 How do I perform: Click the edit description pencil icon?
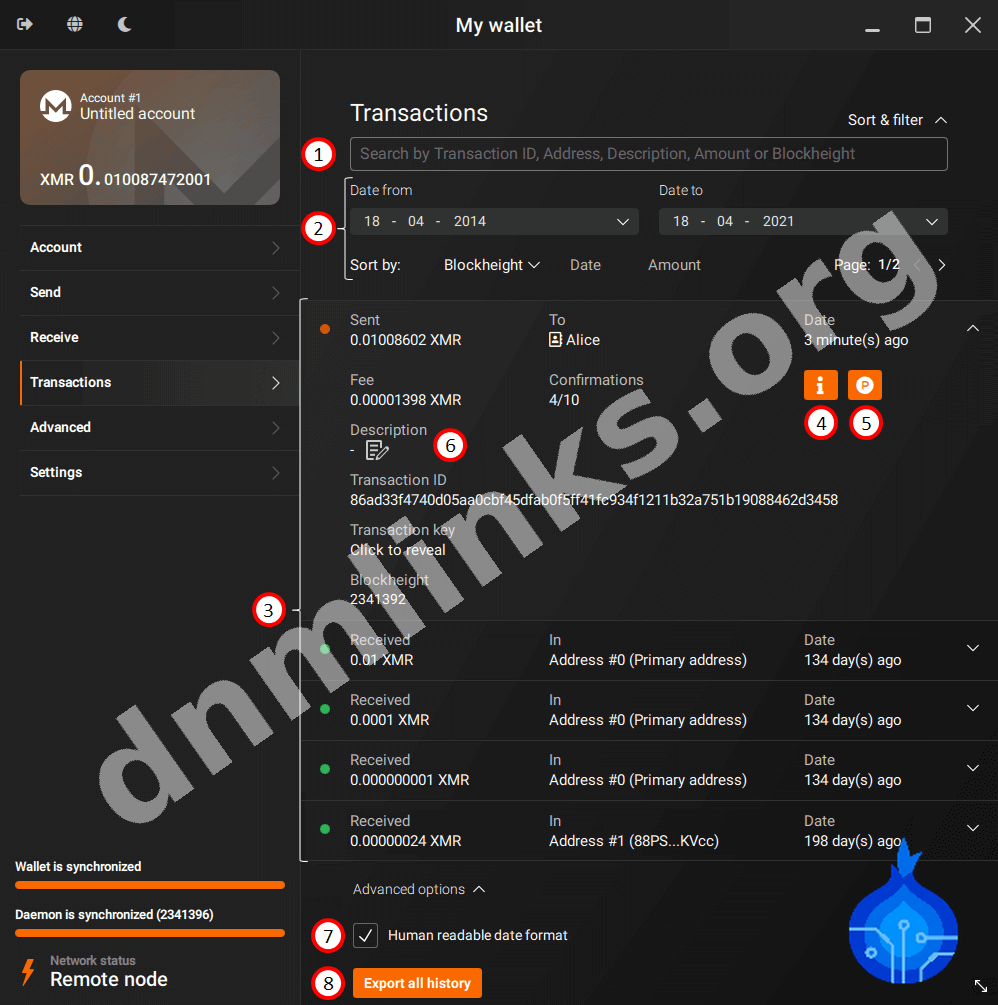(x=377, y=450)
